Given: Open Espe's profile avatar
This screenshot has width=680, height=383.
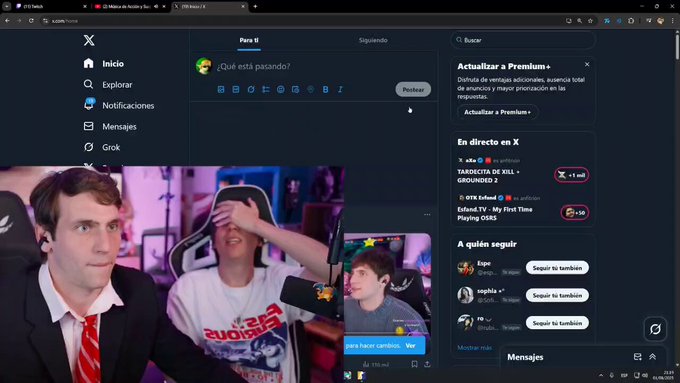Looking at the screenshot, I should tap(465, 268).
